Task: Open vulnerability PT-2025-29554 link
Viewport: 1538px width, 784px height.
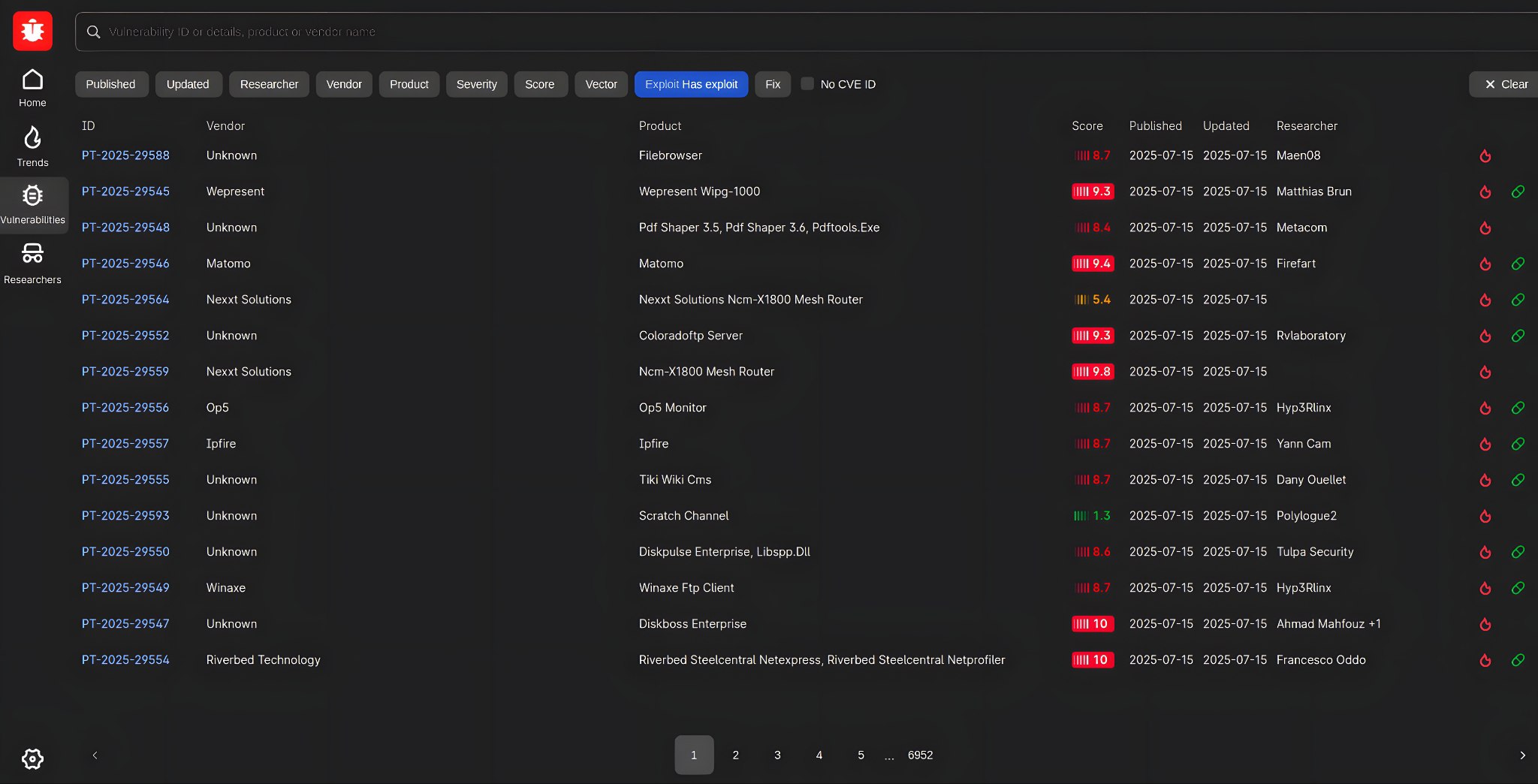Action: [x=125, y=660]
